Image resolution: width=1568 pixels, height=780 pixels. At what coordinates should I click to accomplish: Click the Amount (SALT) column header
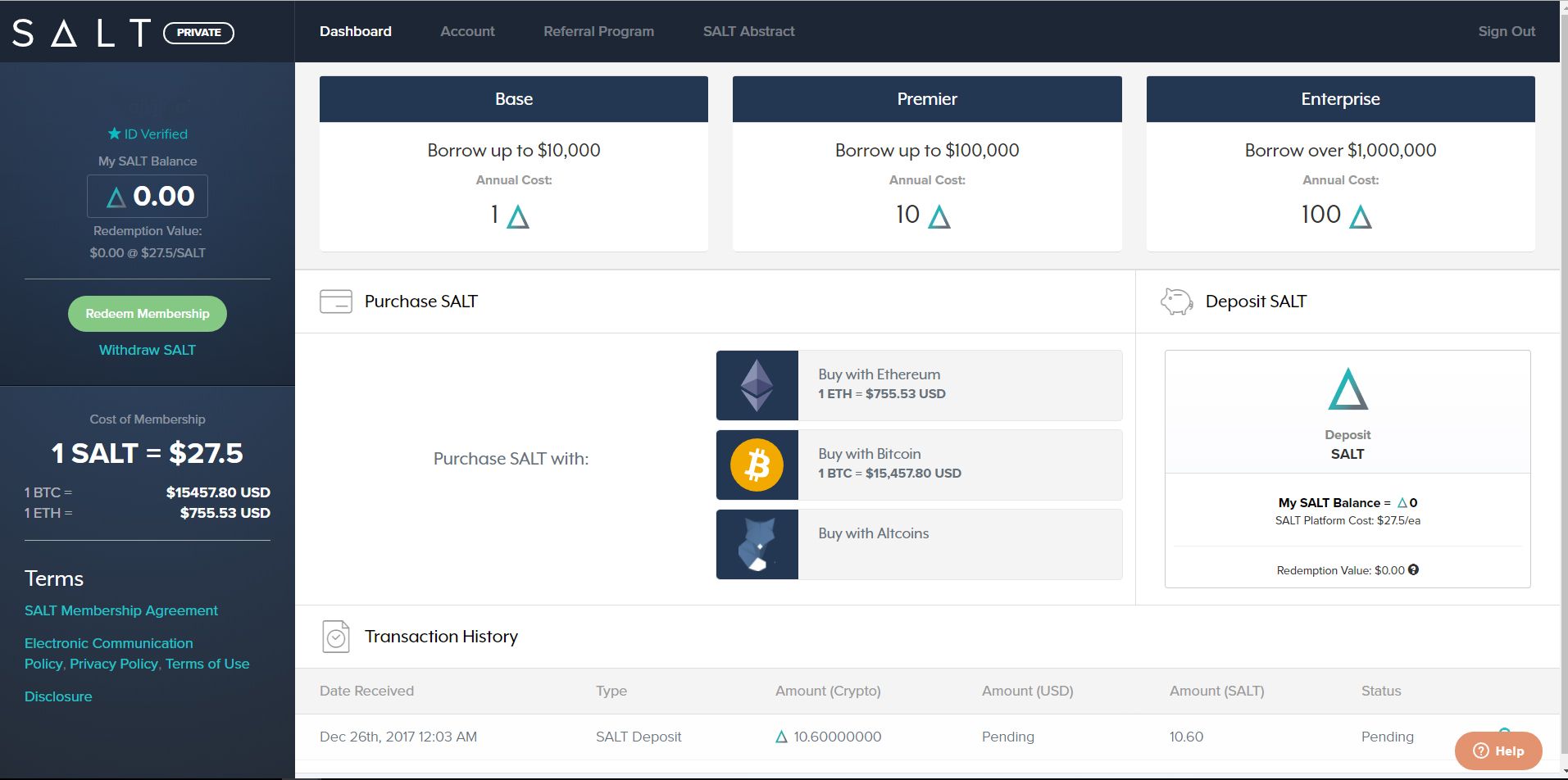(1217, 691)
